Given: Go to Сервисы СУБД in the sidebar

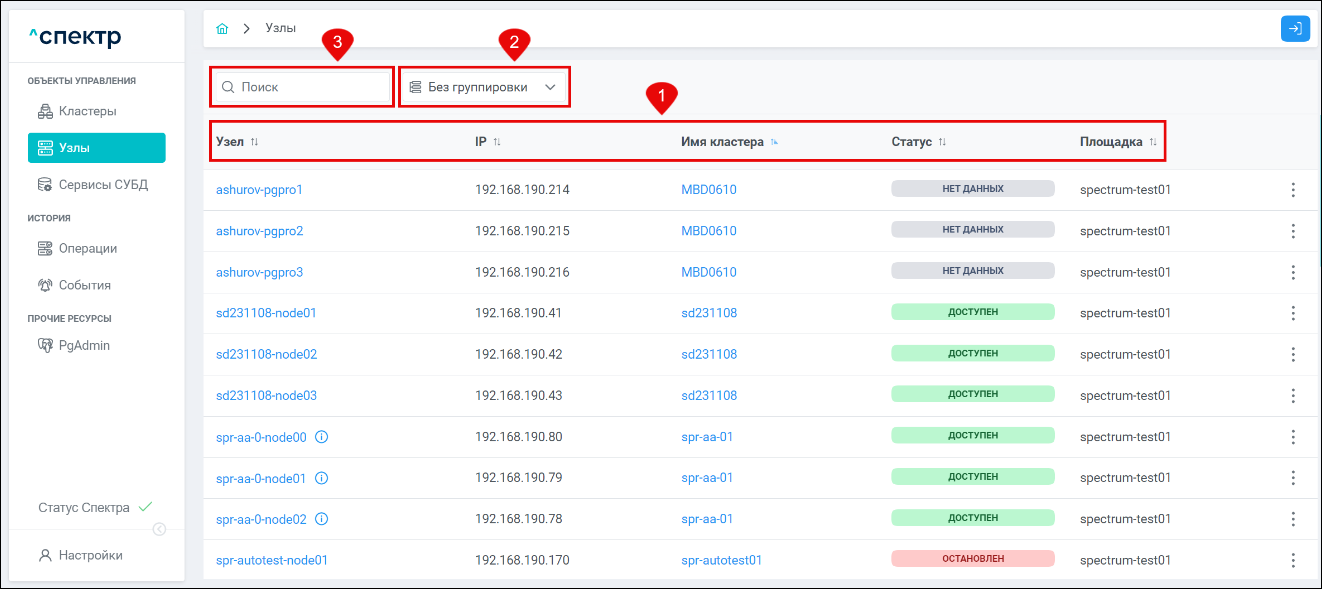Looking at the screenshot, I should coord(103,185).
